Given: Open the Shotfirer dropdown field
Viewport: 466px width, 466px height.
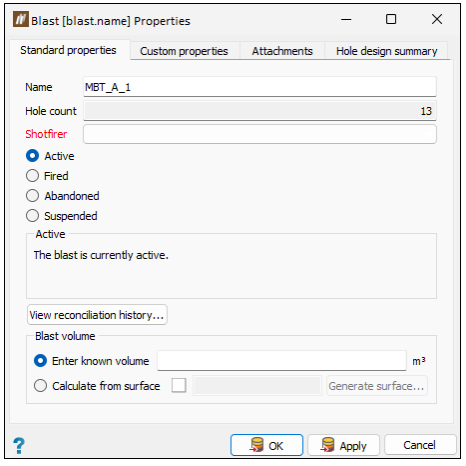Looking at the screenshot, I should (x=260, y=134).
